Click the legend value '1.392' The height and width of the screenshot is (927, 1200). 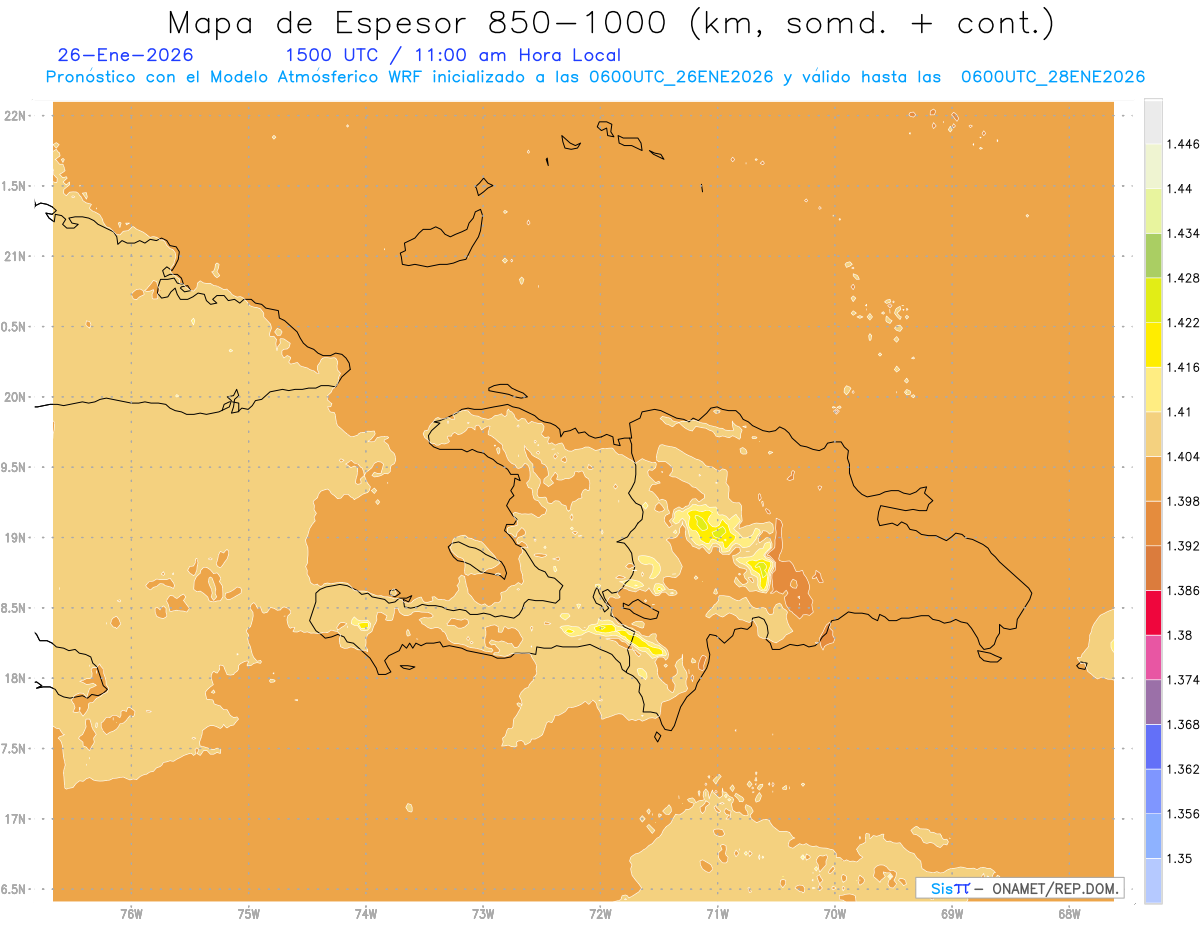(1182, 546)
